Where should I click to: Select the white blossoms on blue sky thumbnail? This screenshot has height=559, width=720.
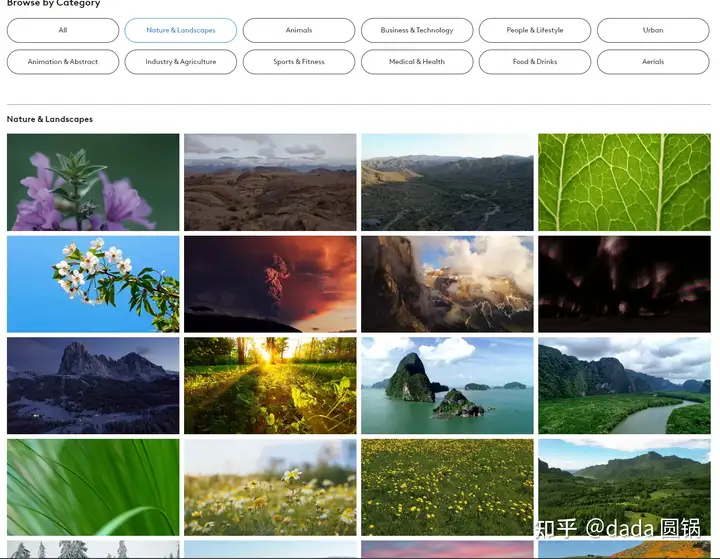[x=93, y=284]
